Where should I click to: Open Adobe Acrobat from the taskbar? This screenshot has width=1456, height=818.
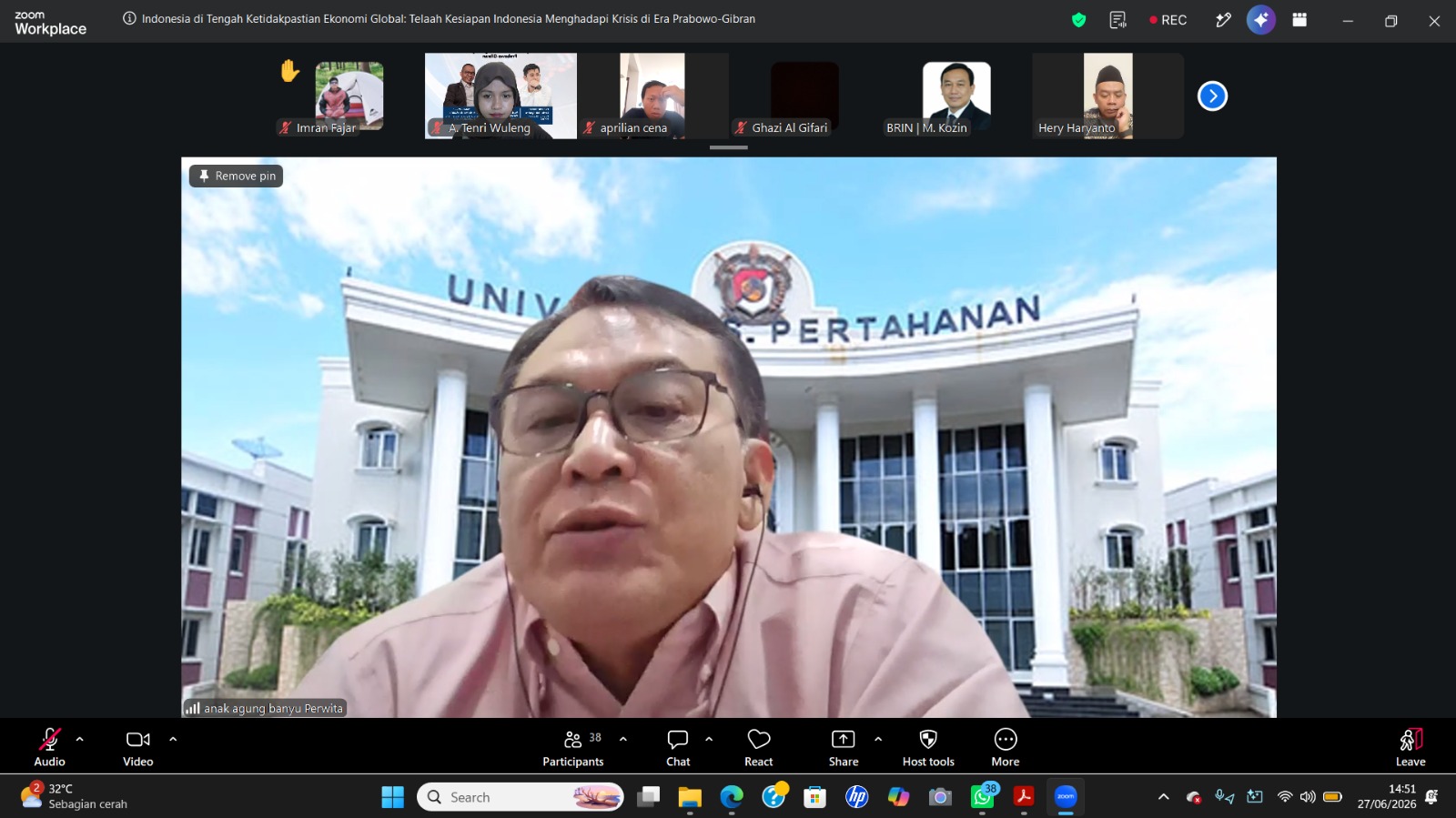click(x=1025, y=797)
